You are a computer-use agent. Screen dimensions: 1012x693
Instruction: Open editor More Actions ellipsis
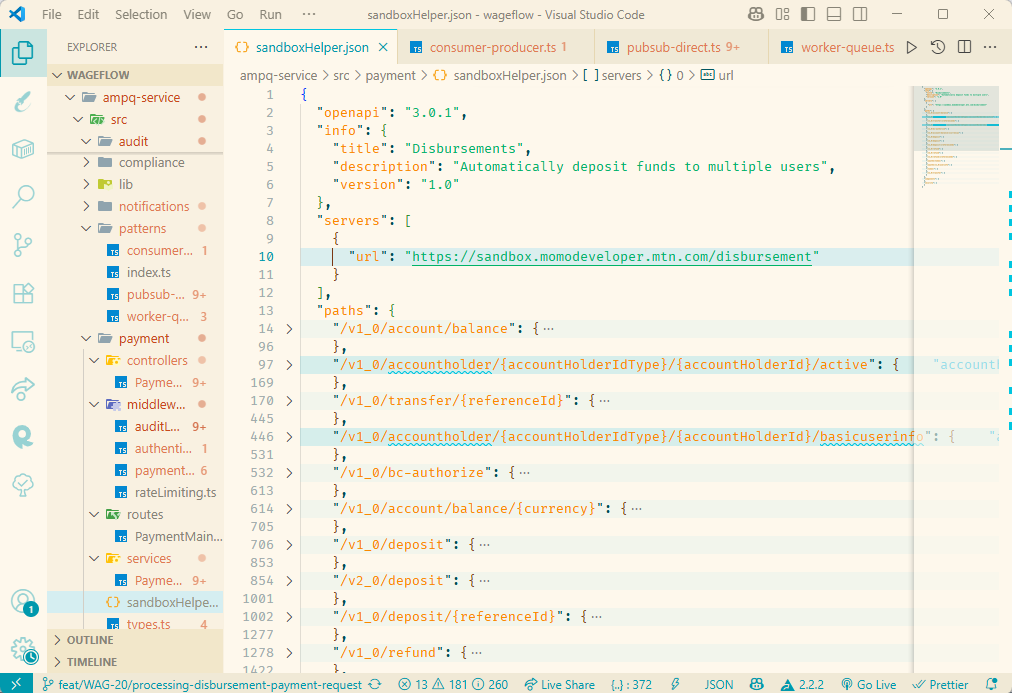[x=990, y=47]
